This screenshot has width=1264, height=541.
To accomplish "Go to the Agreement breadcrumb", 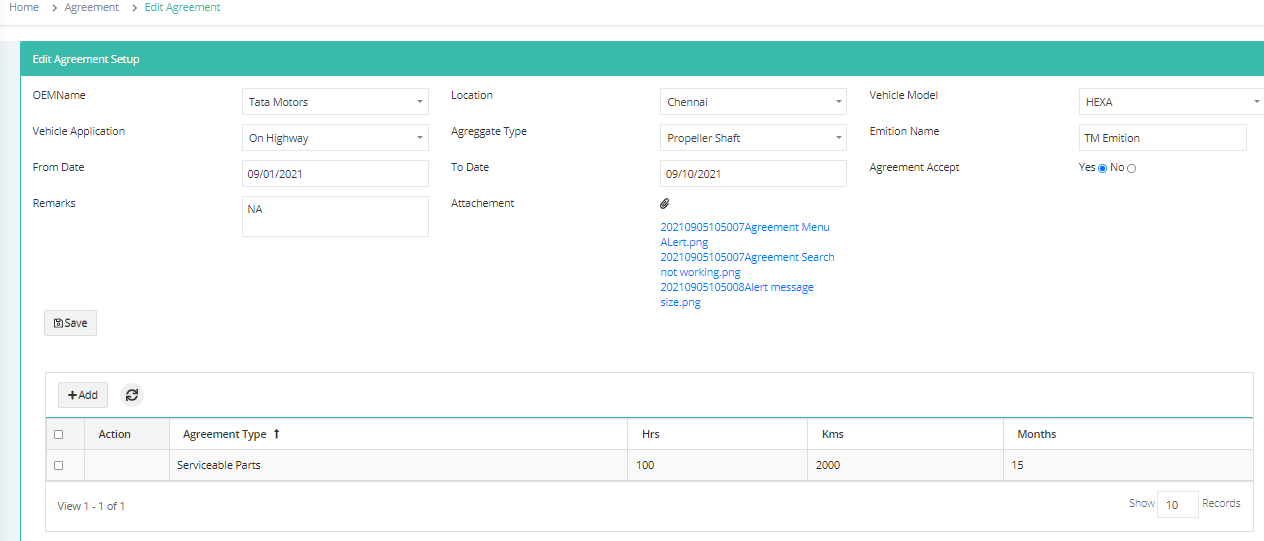I will 91,7.
